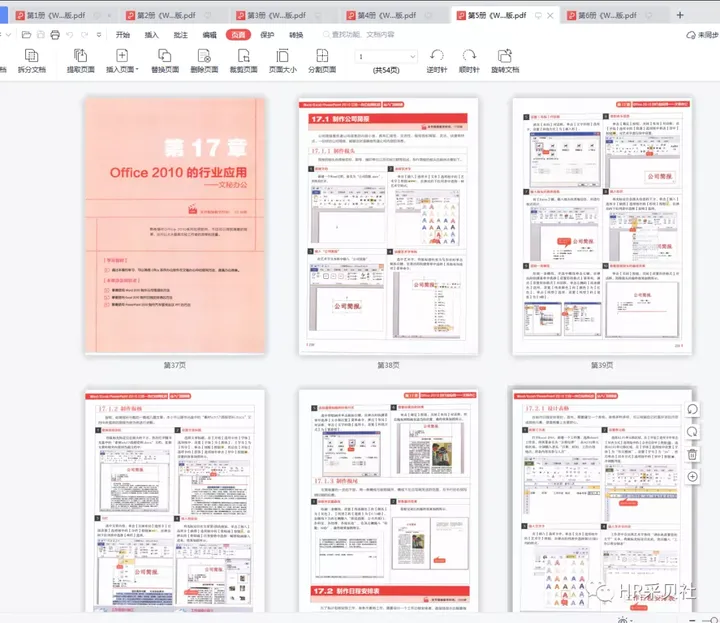Switch to the 第3册 PDF tab
The image size is (720, 623).
[276, 15]
